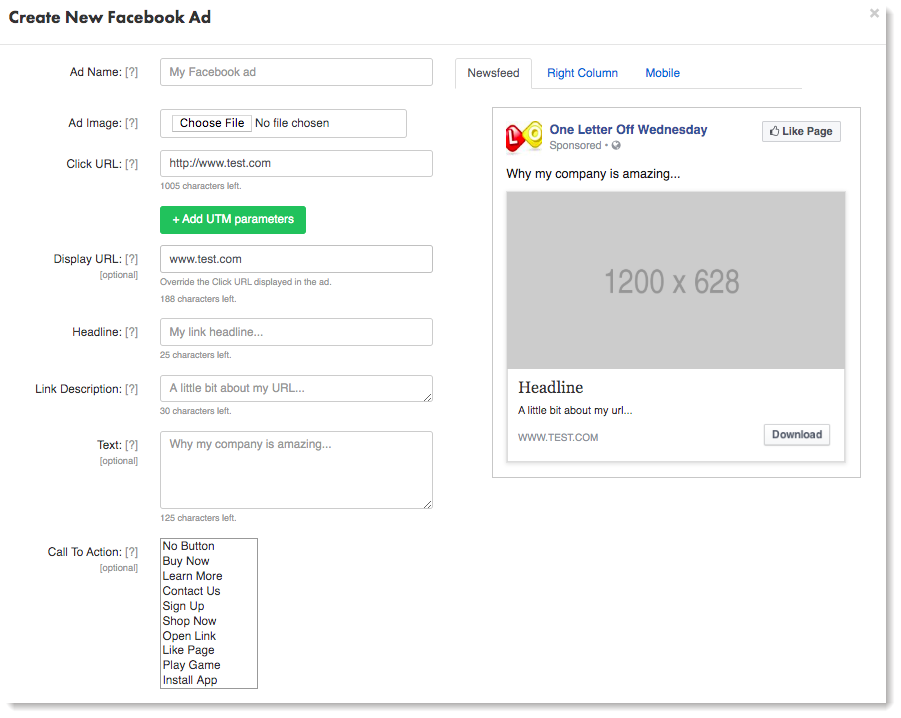Click the globe audience icon beside Sponsored
This screenshot has width=901, height=718.
coord(616,145)
